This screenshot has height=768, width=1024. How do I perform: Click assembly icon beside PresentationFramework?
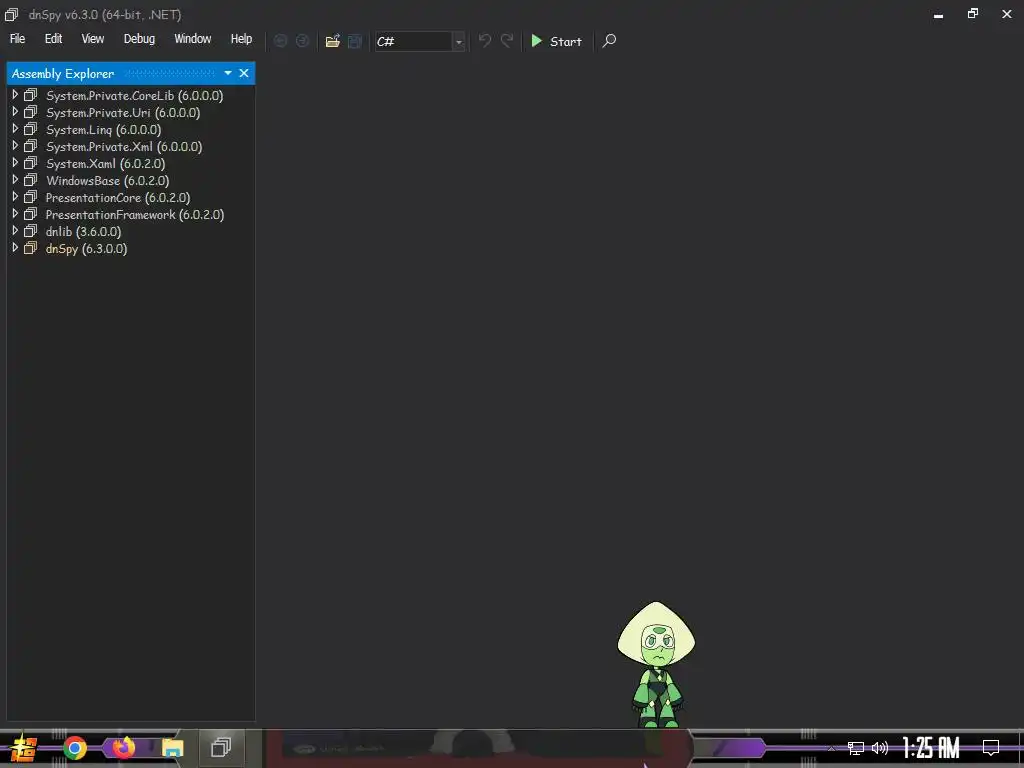pyautogui.click(x=31, y=214)
